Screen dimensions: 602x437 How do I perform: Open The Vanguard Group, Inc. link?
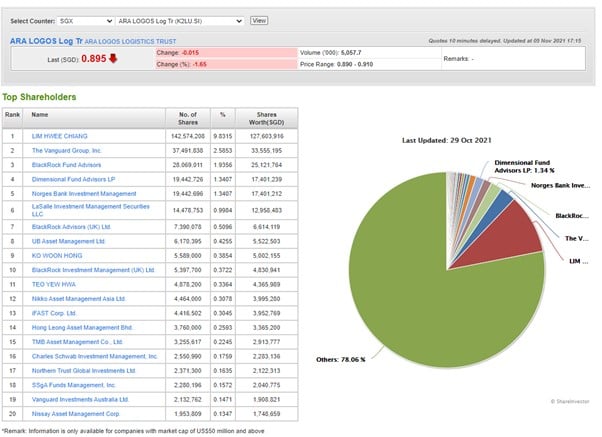tap(66, 151)
